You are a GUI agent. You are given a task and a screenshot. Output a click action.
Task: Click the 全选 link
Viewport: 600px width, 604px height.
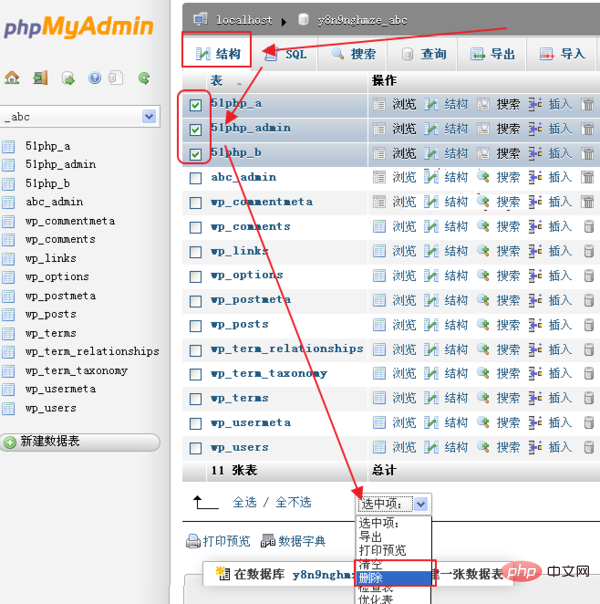point(245,502)
